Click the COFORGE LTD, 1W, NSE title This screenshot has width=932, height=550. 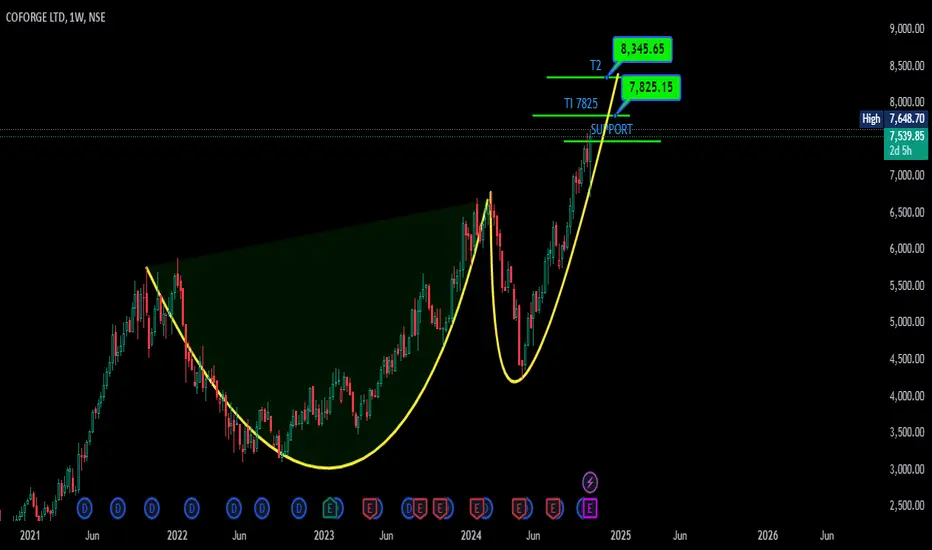[x=56, y=17]
